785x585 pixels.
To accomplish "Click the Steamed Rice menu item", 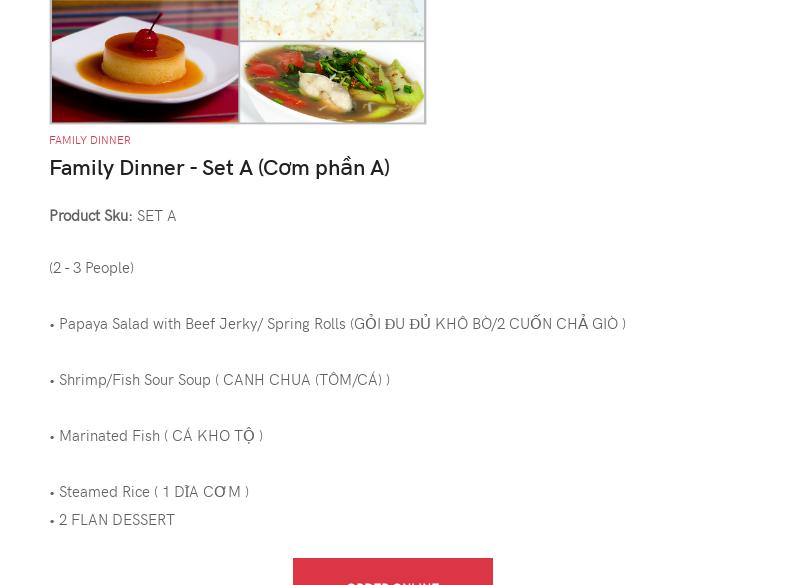I will pyautogui.click(x=104, y=492).
